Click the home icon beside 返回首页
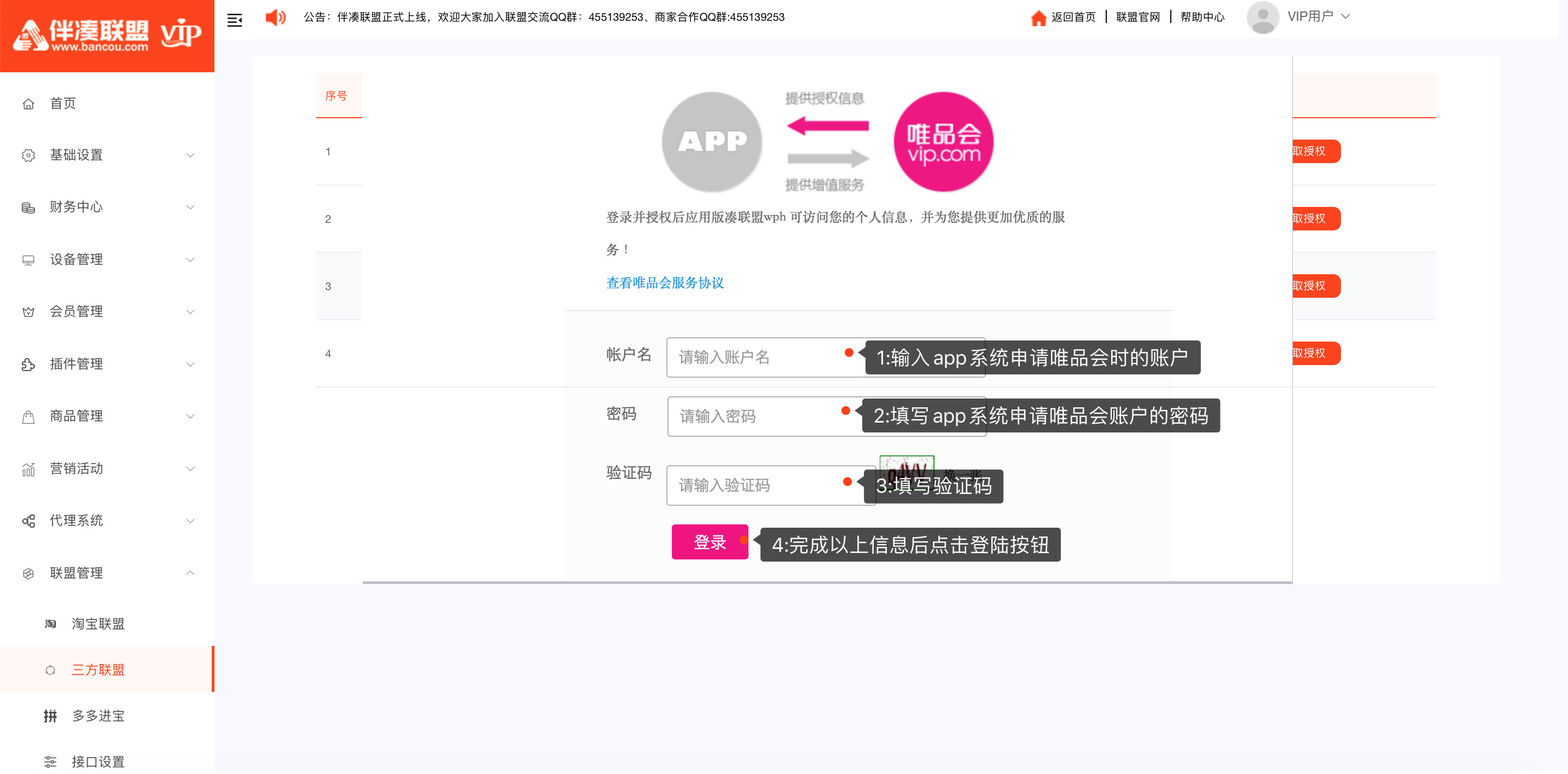This screenshot has height=774, width=1568. pyautogui.click(x=1038, y=18)
